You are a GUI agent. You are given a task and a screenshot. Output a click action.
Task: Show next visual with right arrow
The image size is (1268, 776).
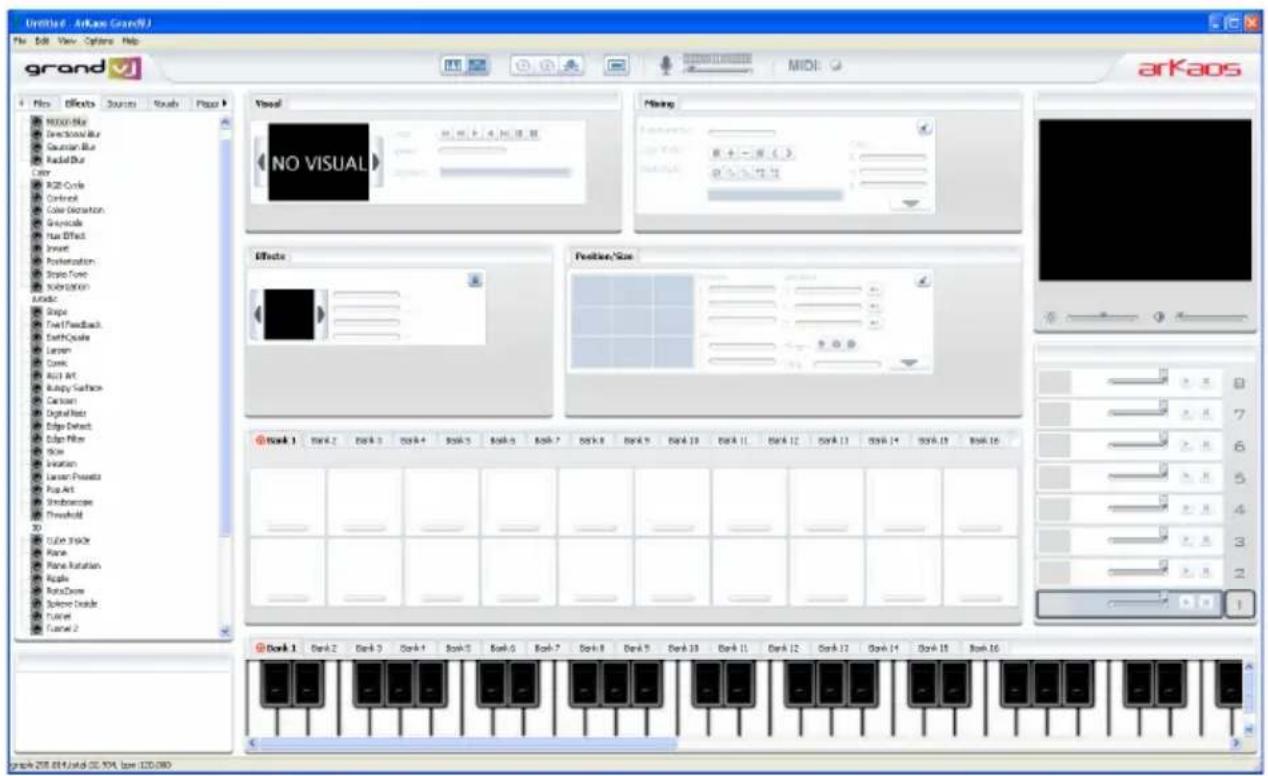coord(377,163)
